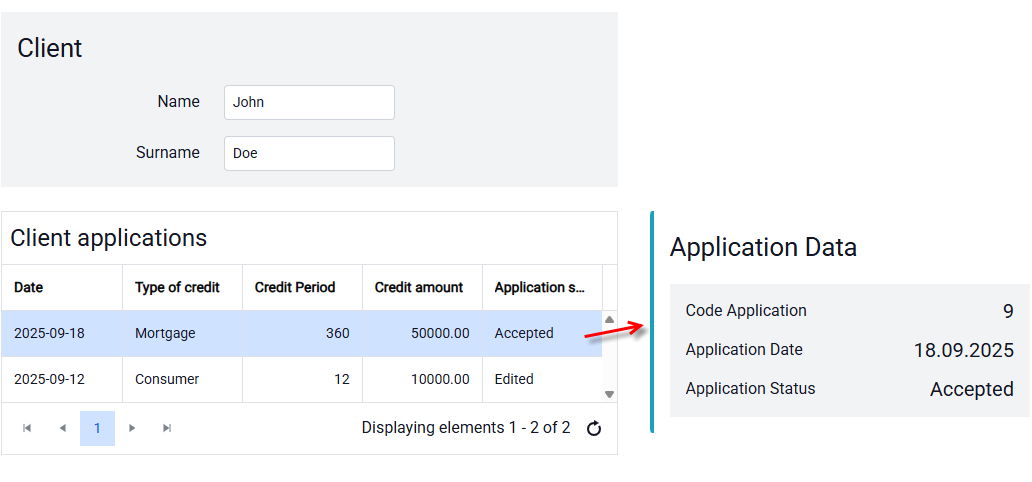Click the scrollbar down arrow in the grid

point(609,394)
